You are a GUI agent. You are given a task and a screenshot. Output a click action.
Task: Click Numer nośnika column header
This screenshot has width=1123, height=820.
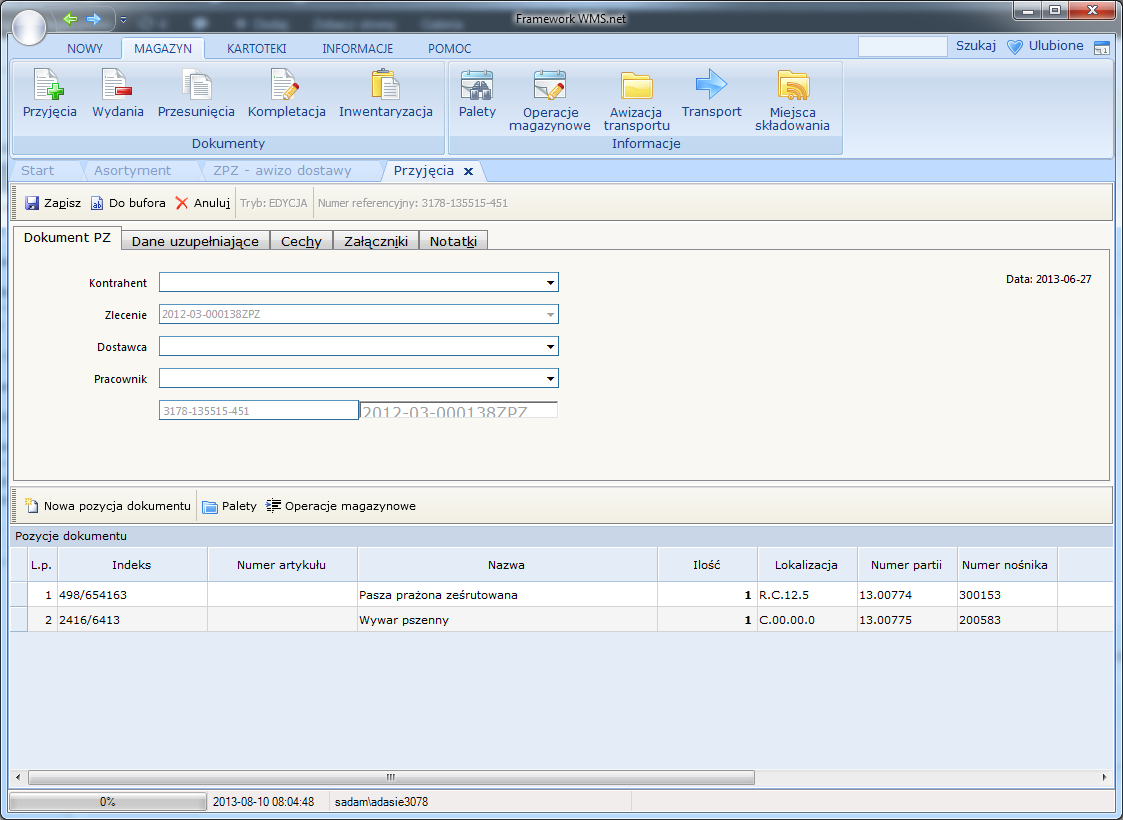(1006, 565)
